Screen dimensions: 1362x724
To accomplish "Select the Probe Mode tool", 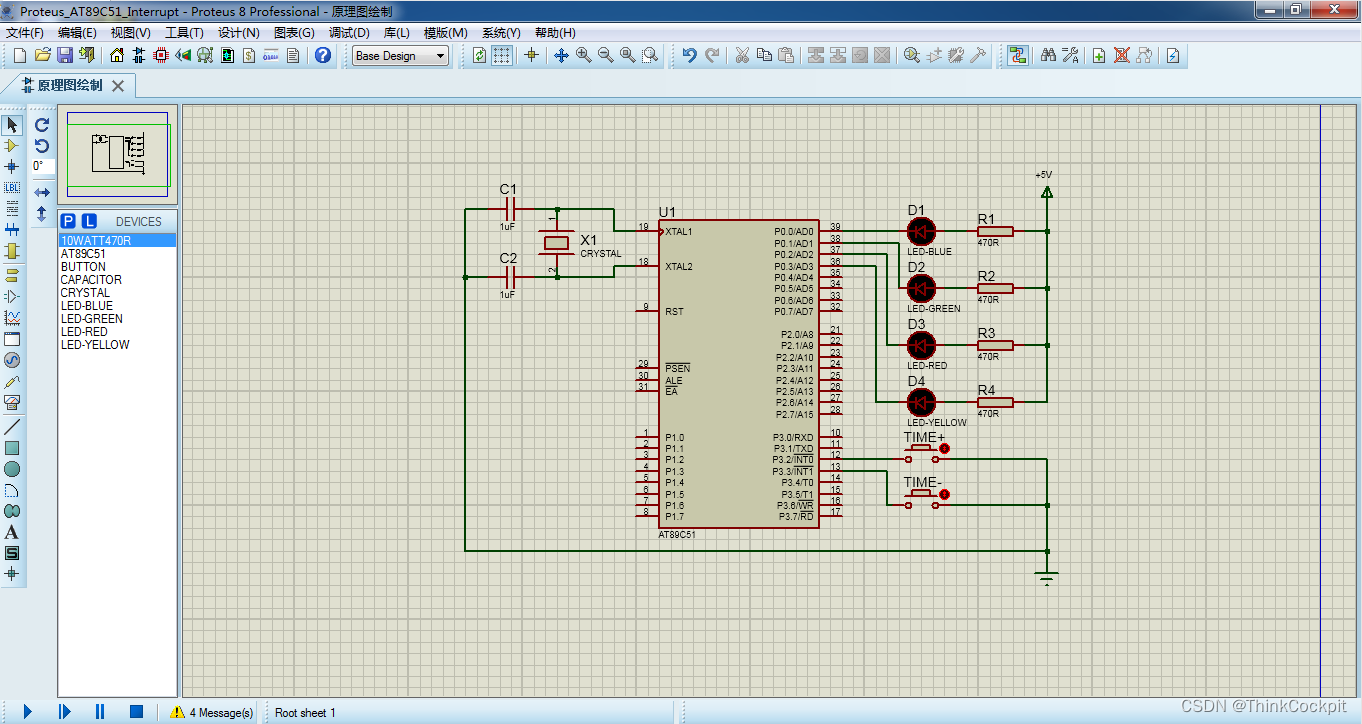I will (12, 381).
